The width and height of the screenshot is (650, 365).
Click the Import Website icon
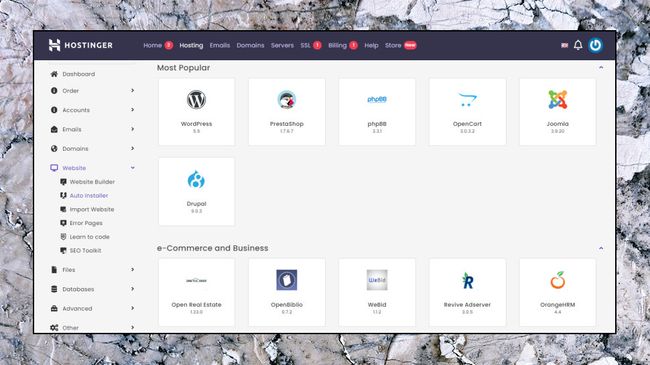(63, 209)
